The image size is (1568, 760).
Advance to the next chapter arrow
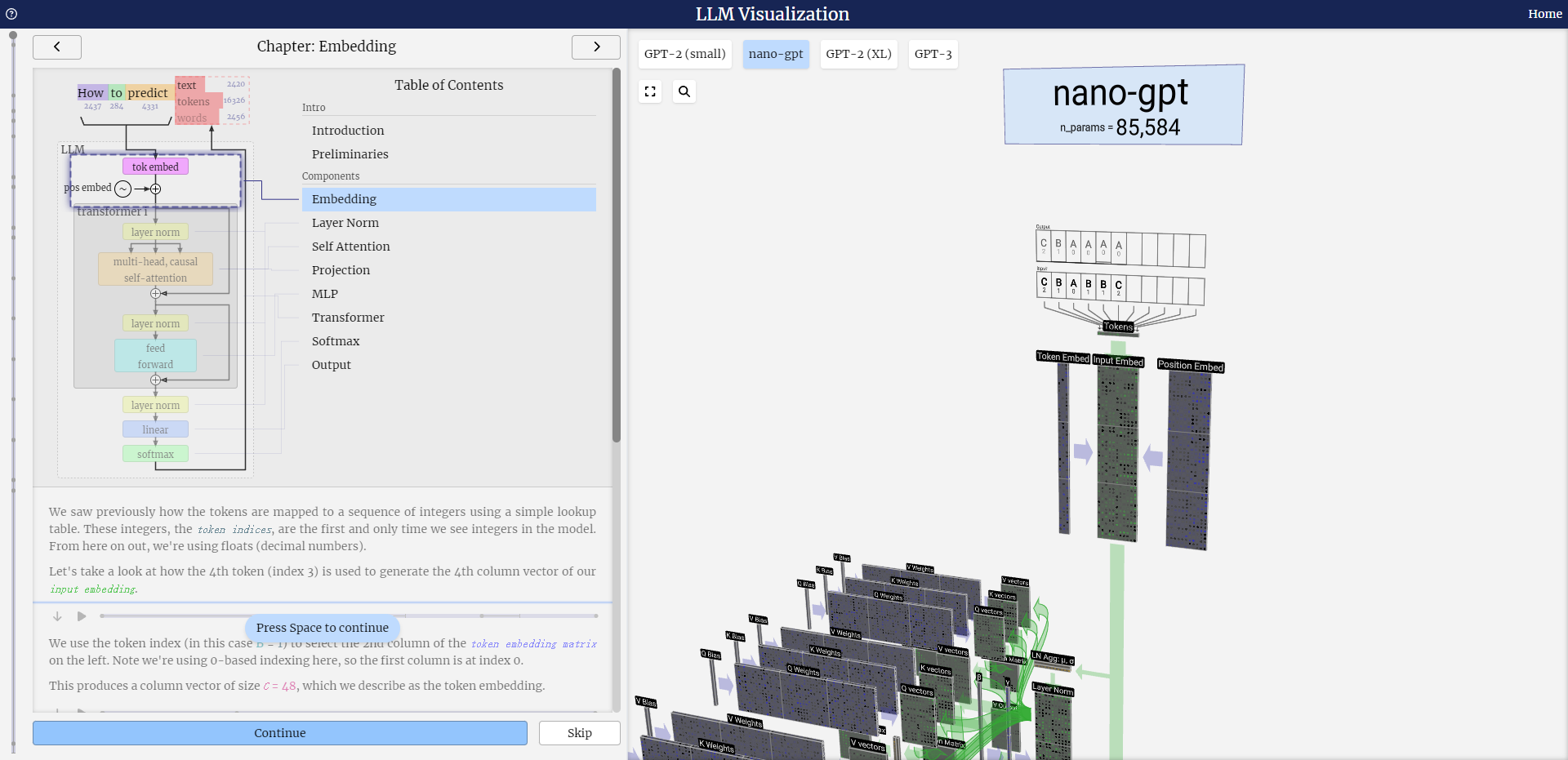(x=596, y=47)
